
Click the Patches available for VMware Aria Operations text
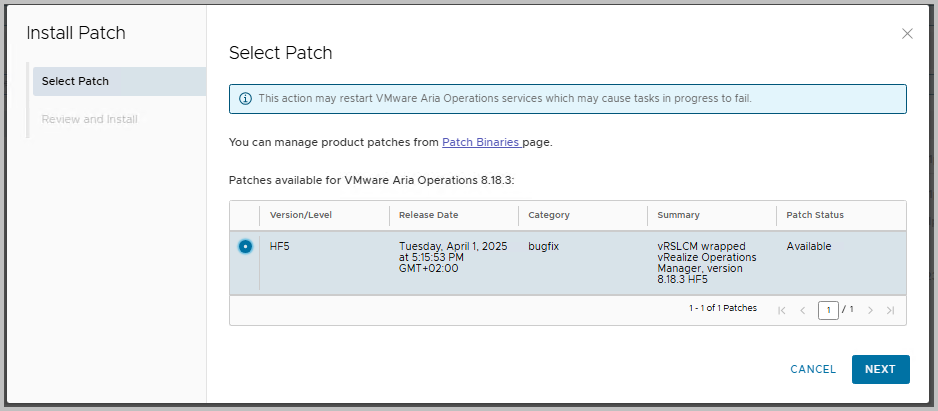(371, 180)
